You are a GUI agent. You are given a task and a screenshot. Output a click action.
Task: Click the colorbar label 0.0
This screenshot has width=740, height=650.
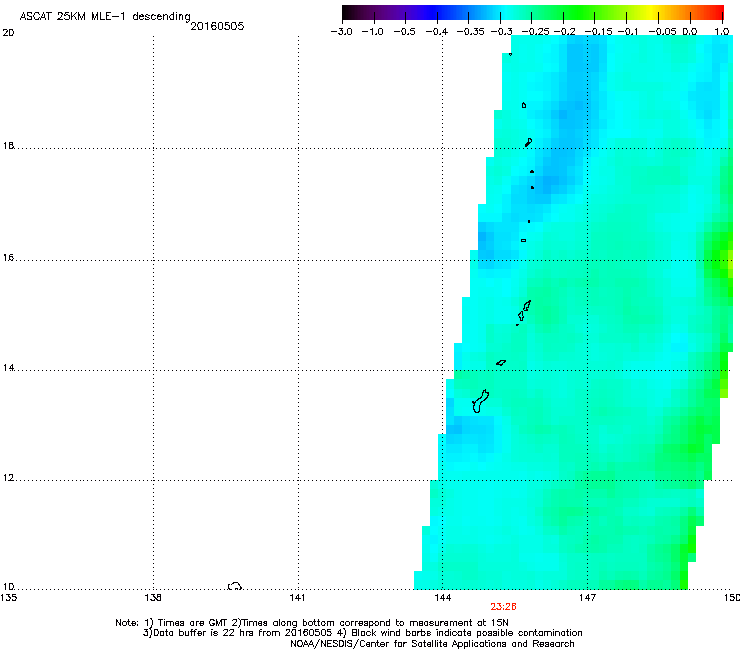(690, 32)
